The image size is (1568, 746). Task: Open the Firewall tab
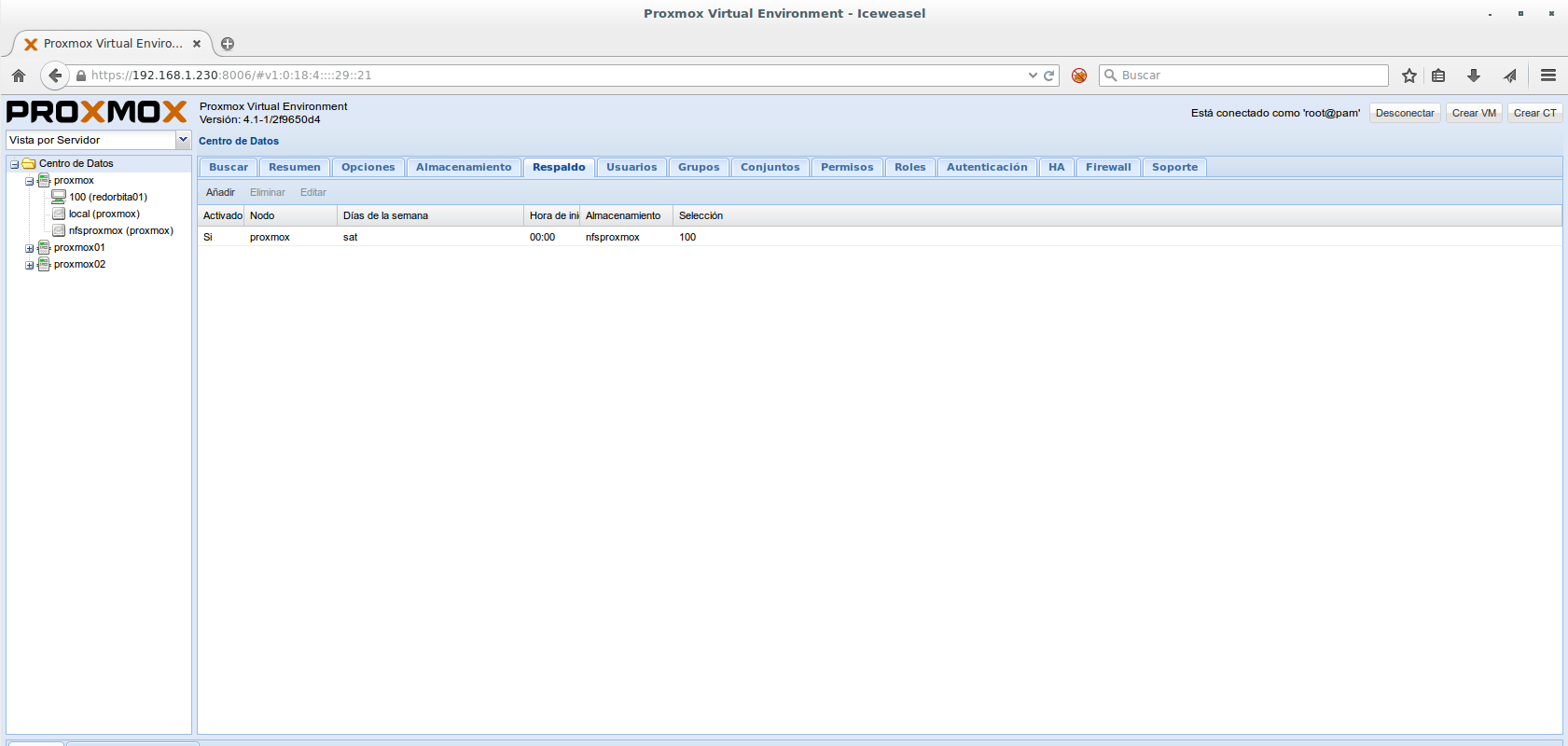(x=1107, y=167)
